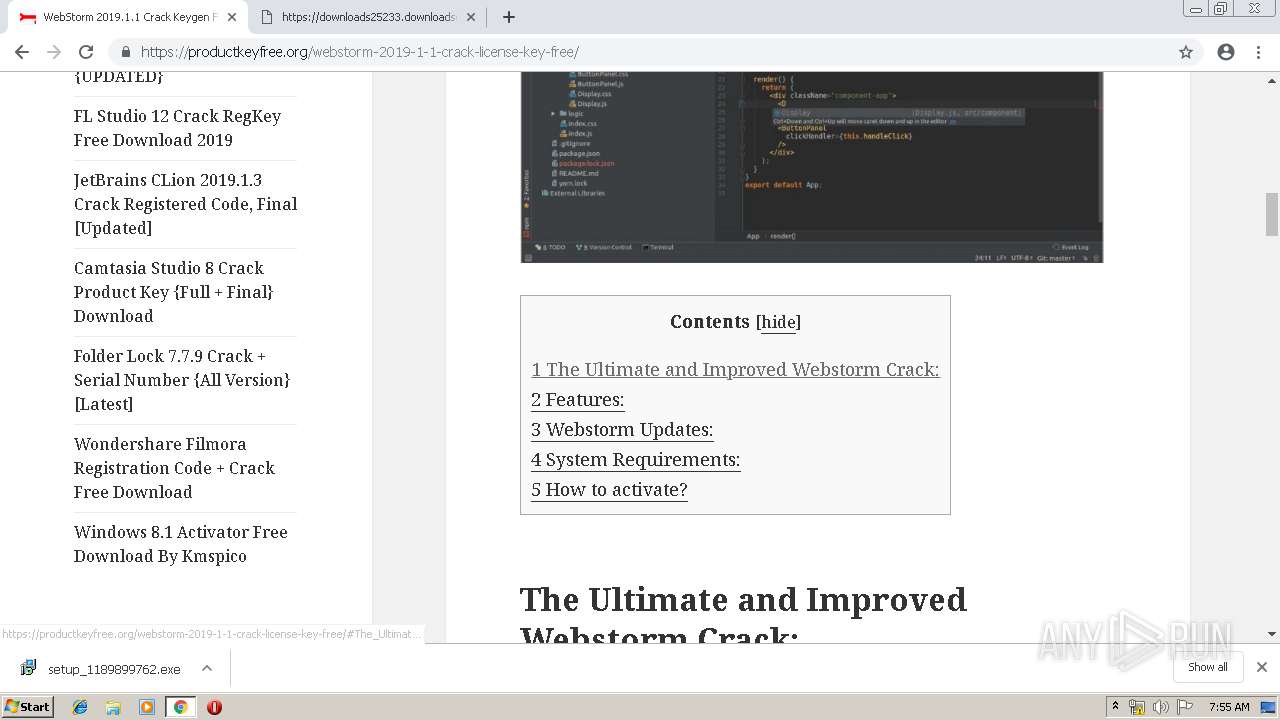
Task: Jump to the System Requirements section
Action: click(635, 460)
